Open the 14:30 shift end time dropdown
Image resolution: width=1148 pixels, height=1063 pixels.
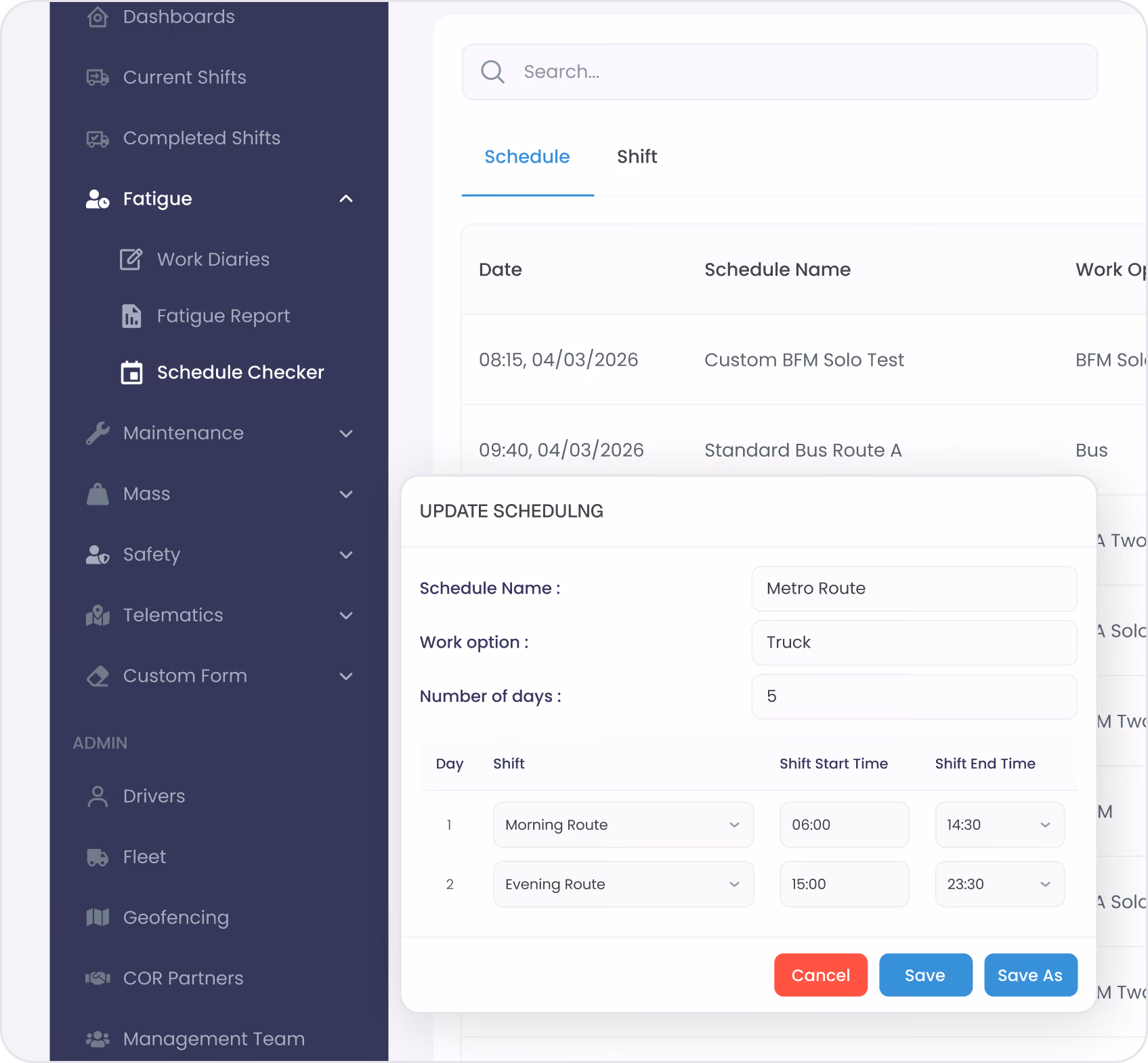pyautogui.click(x=1000, y=825)
